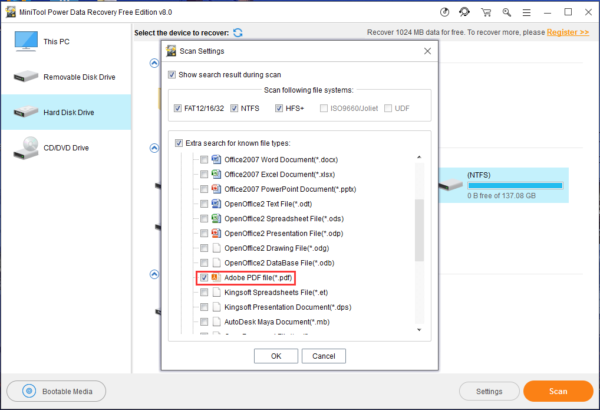
Task: Click the file types list scrollbar thumb
Action: (x=419, y=230)
